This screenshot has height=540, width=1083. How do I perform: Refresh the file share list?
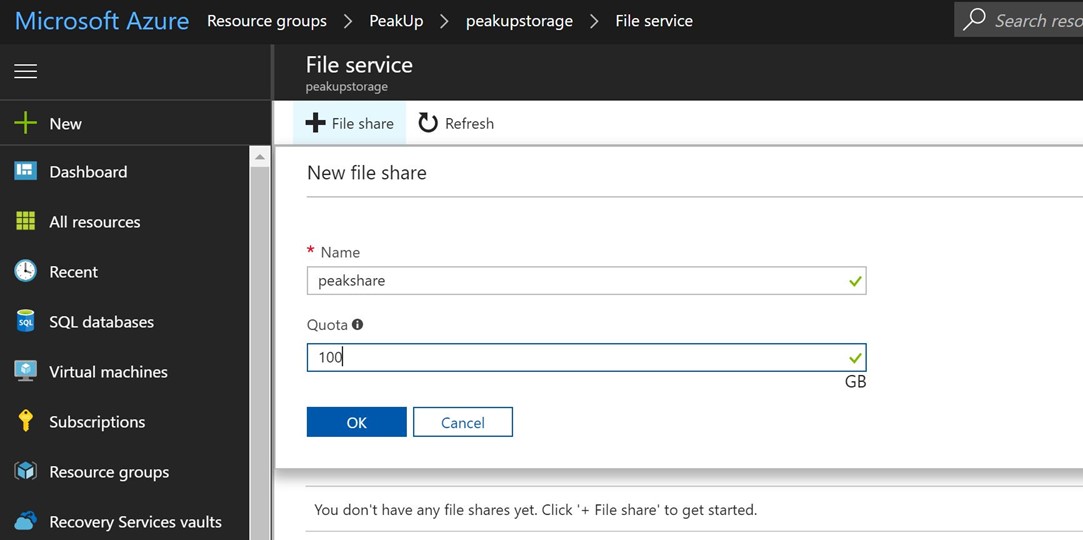(x=456, y=124)
